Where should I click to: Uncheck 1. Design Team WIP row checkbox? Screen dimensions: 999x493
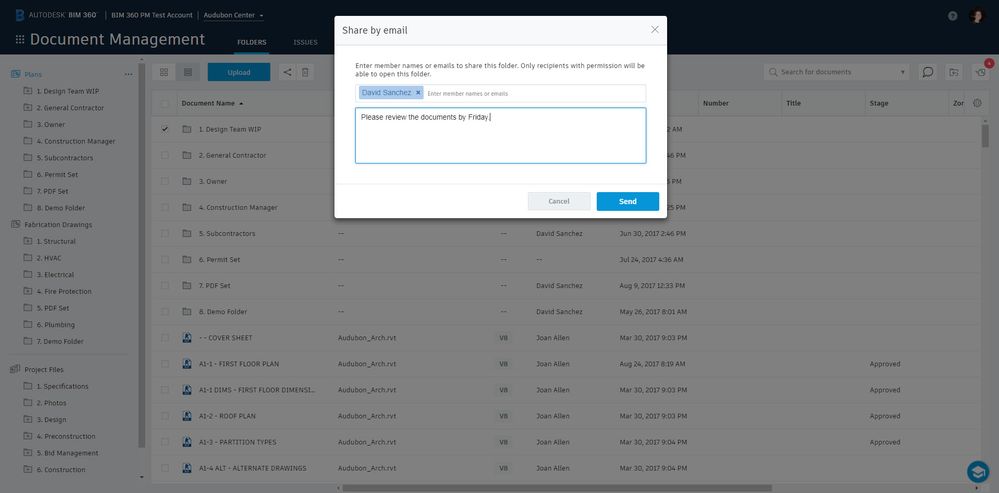click(x=165, y=129)
